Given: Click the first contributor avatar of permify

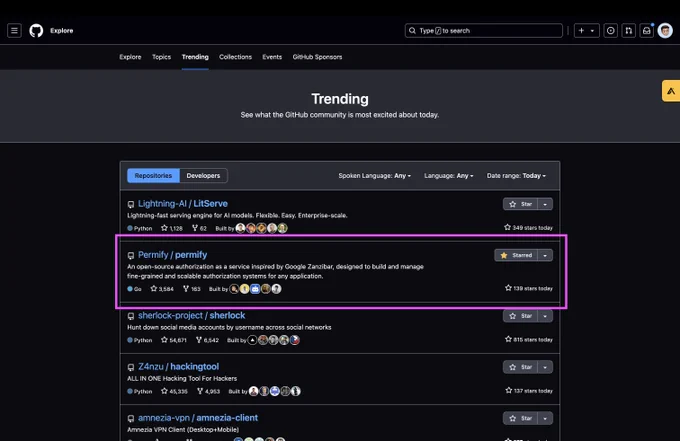Looking at the screenshot, I should (234, 289).
